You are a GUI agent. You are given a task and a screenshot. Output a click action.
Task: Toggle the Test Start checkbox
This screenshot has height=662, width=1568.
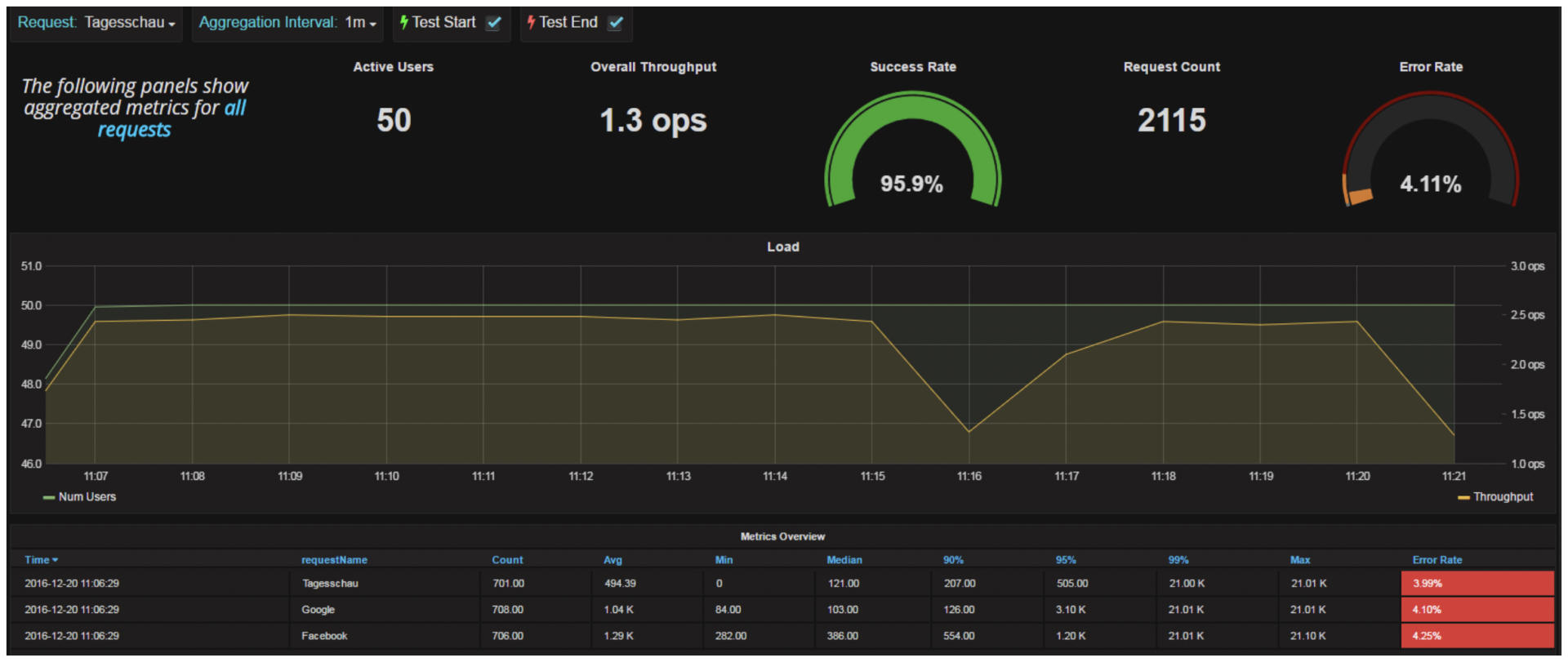coord(494,23)
